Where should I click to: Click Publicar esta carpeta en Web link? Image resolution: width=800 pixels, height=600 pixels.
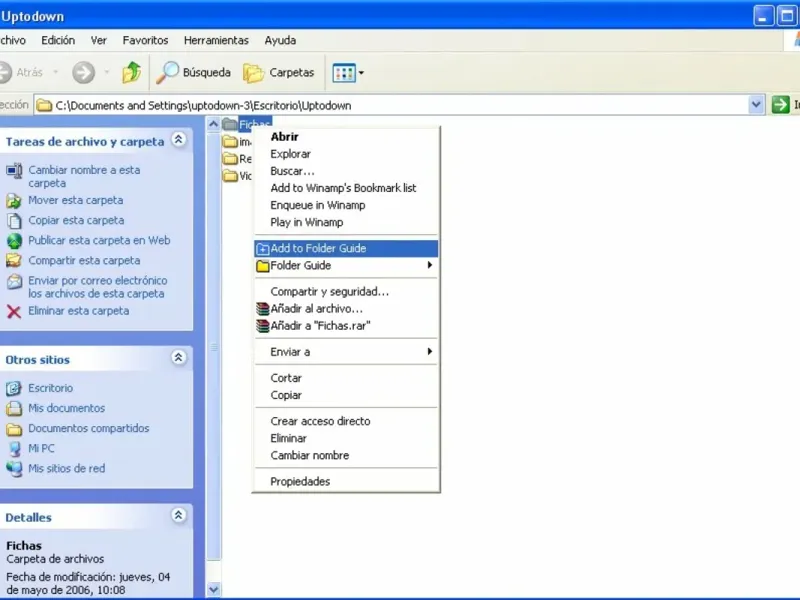(99, 240)
